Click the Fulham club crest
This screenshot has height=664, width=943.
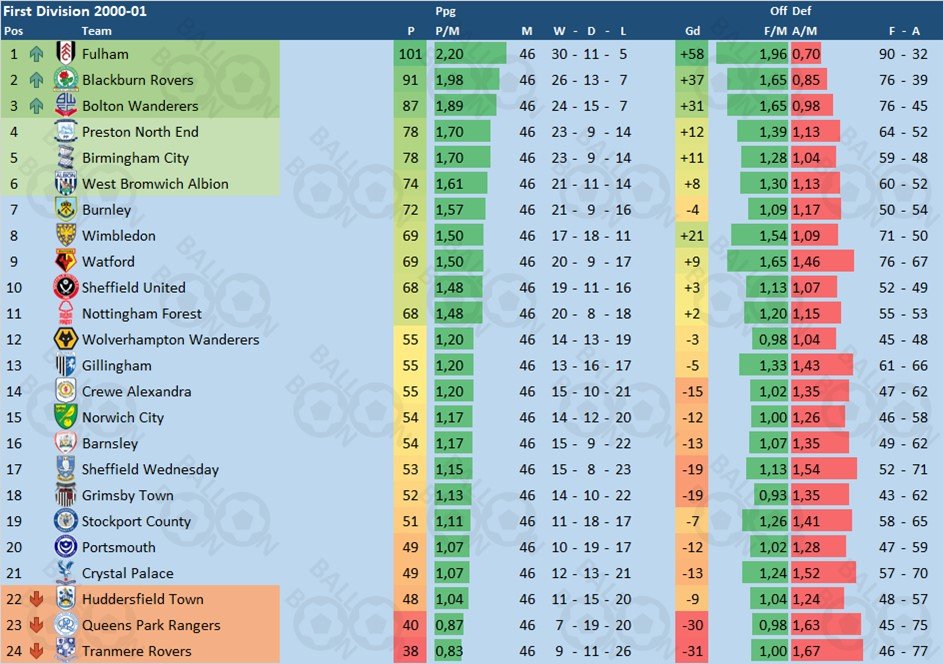point(66,53)
